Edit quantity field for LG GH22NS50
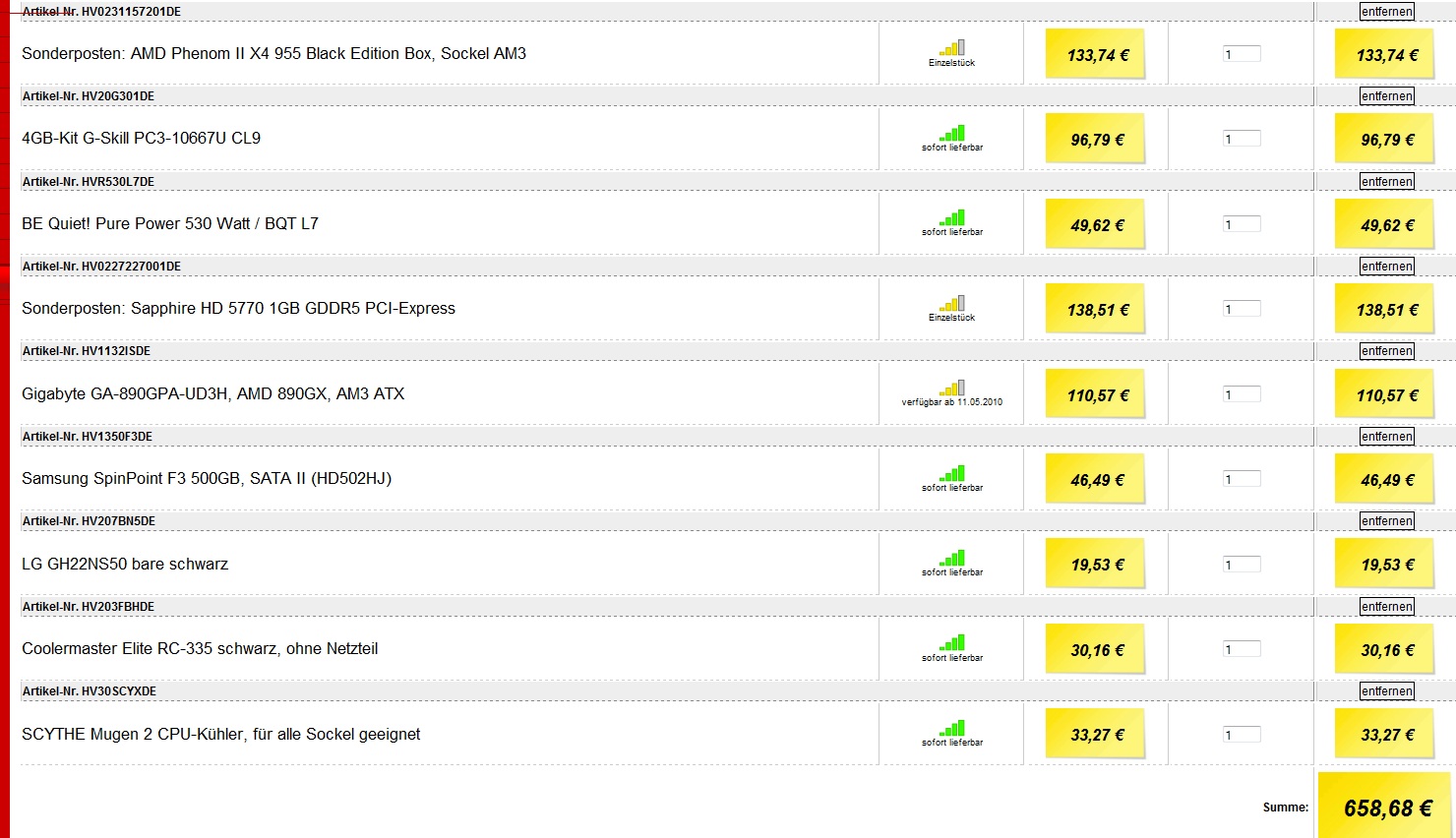The width and height of the screenshot is (1456, 838). pyautogui.click(x=1242, y=565)
